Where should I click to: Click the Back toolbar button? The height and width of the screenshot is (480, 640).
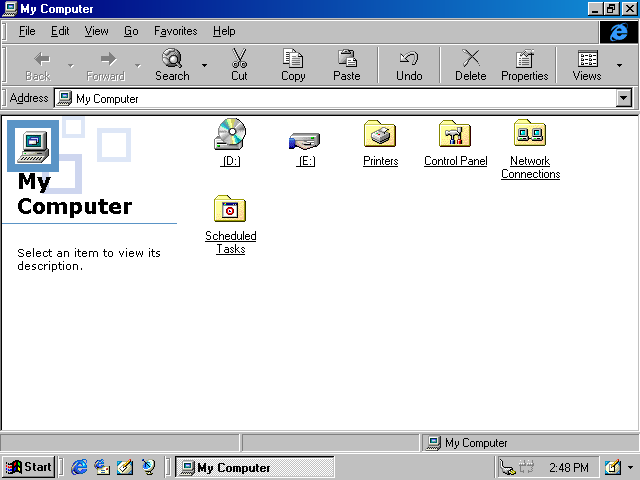coord(38,65)
